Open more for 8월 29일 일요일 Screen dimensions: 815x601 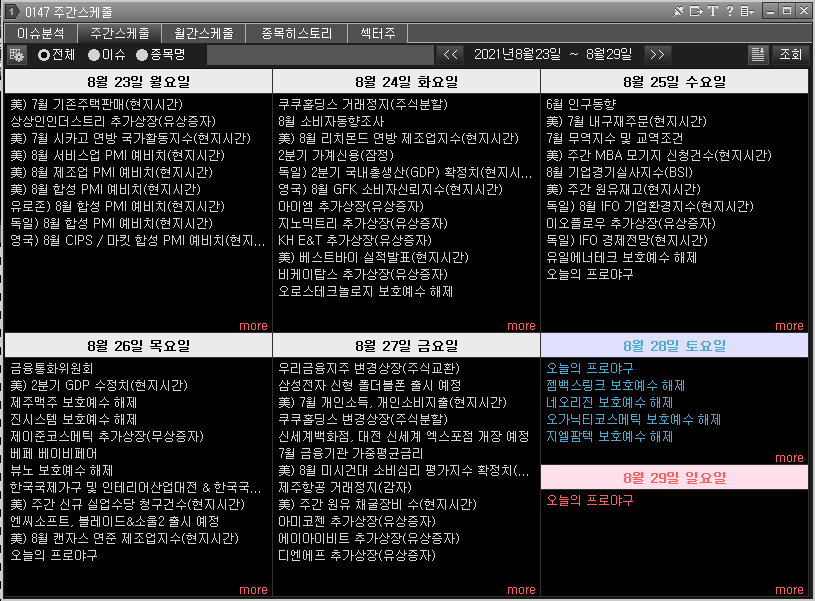tap(789, 590)
